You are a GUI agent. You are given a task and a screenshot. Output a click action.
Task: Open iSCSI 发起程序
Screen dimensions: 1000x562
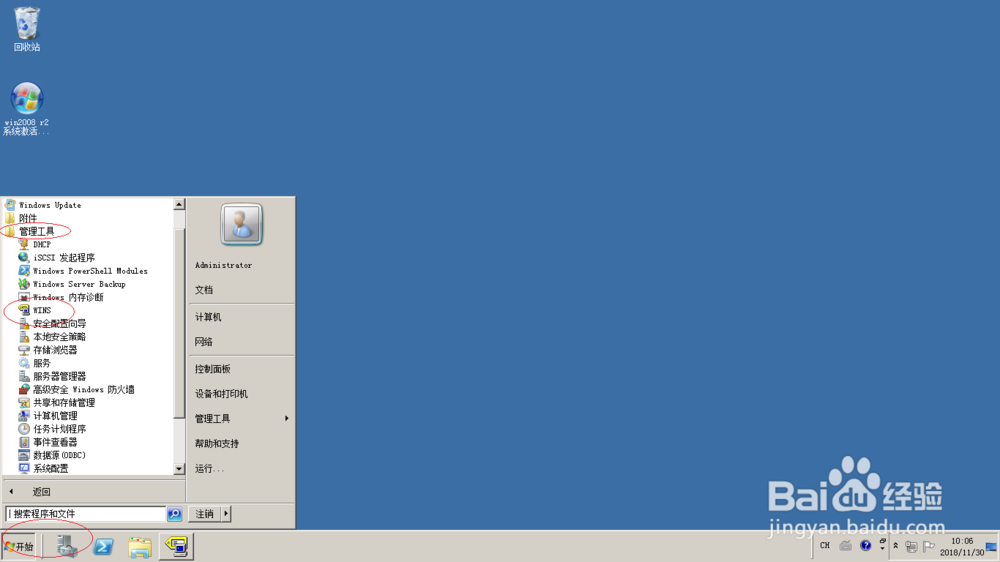64,258
